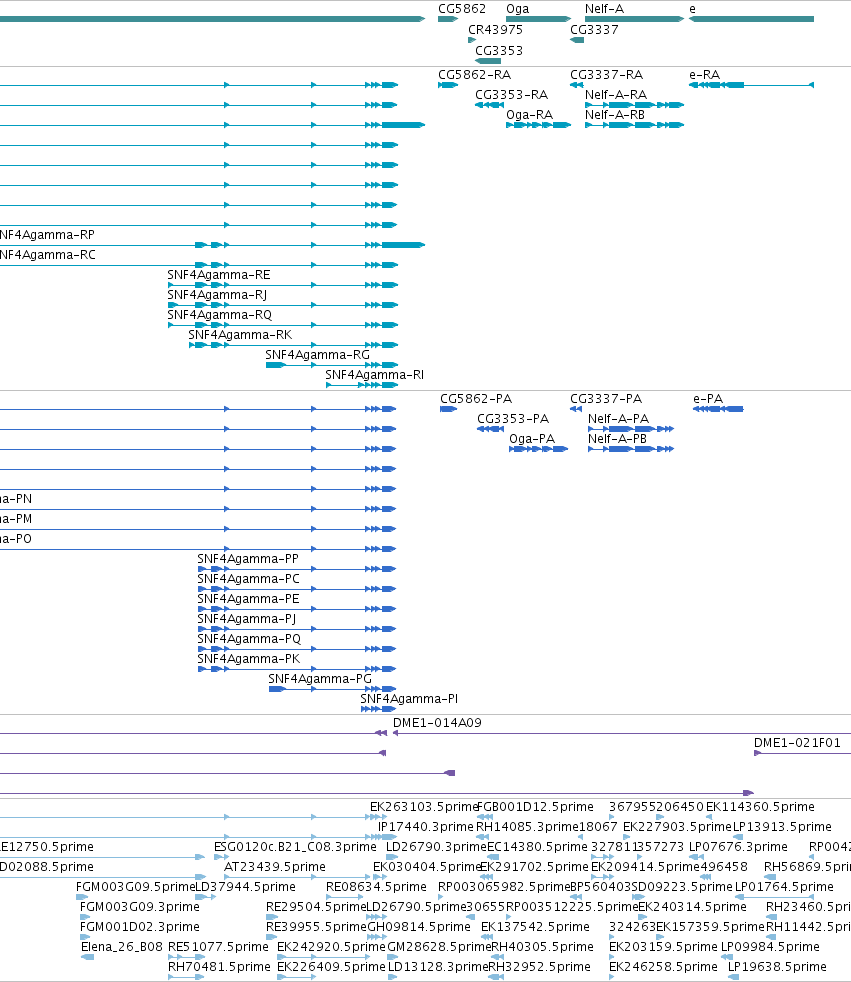Select the LP13913.5prime EST label
Viewport: 851px width, 982px height.
(x=782, y=827)
